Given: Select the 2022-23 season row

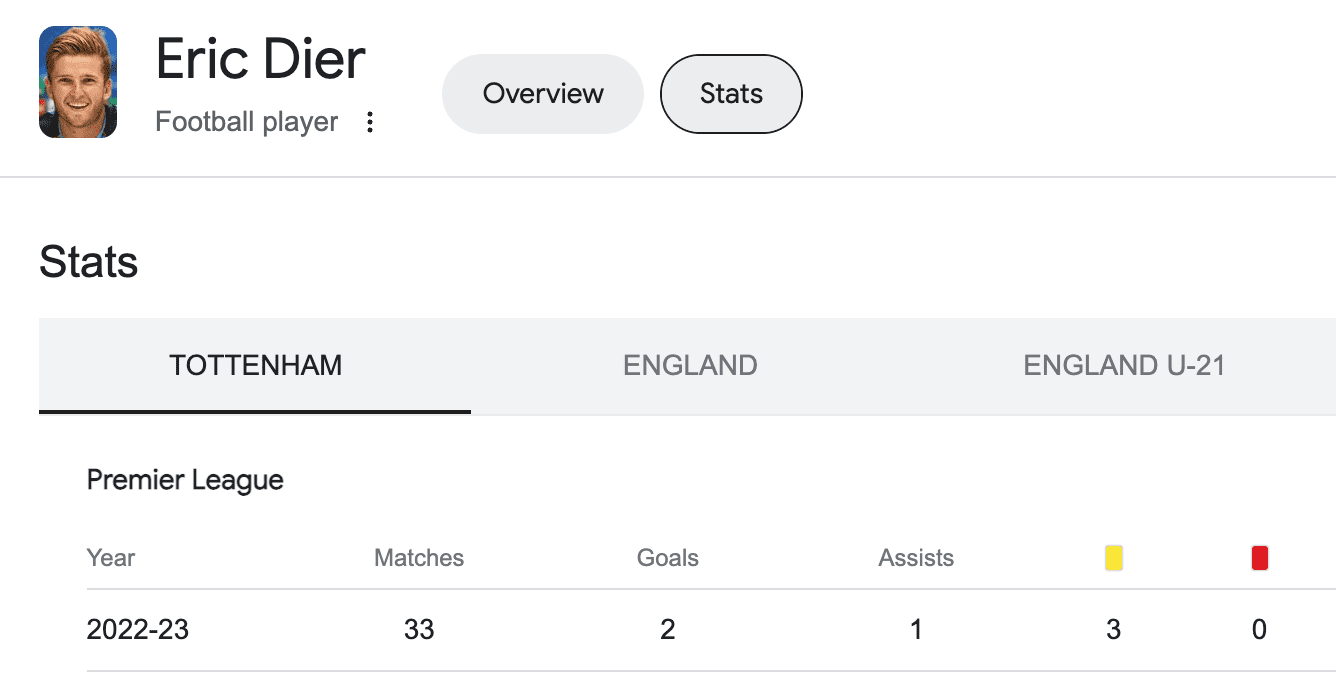Looking at the screenshot, I should pos(138,629).
